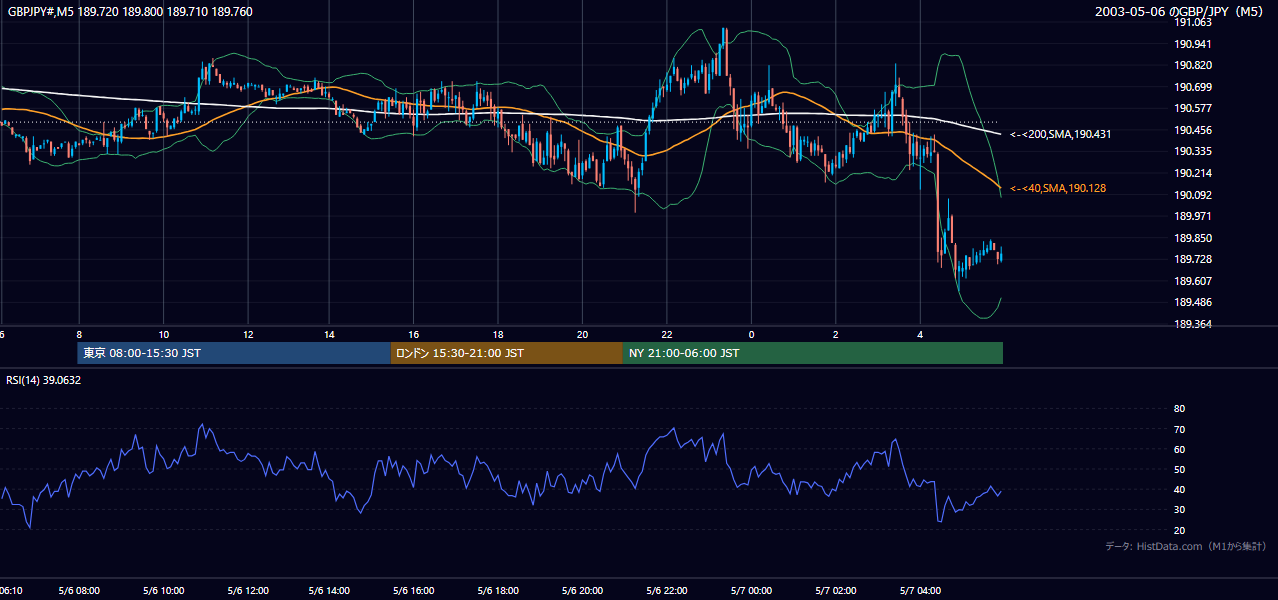
Task: Click the 5/7 04:00 bottom time label
Action: 920,591
